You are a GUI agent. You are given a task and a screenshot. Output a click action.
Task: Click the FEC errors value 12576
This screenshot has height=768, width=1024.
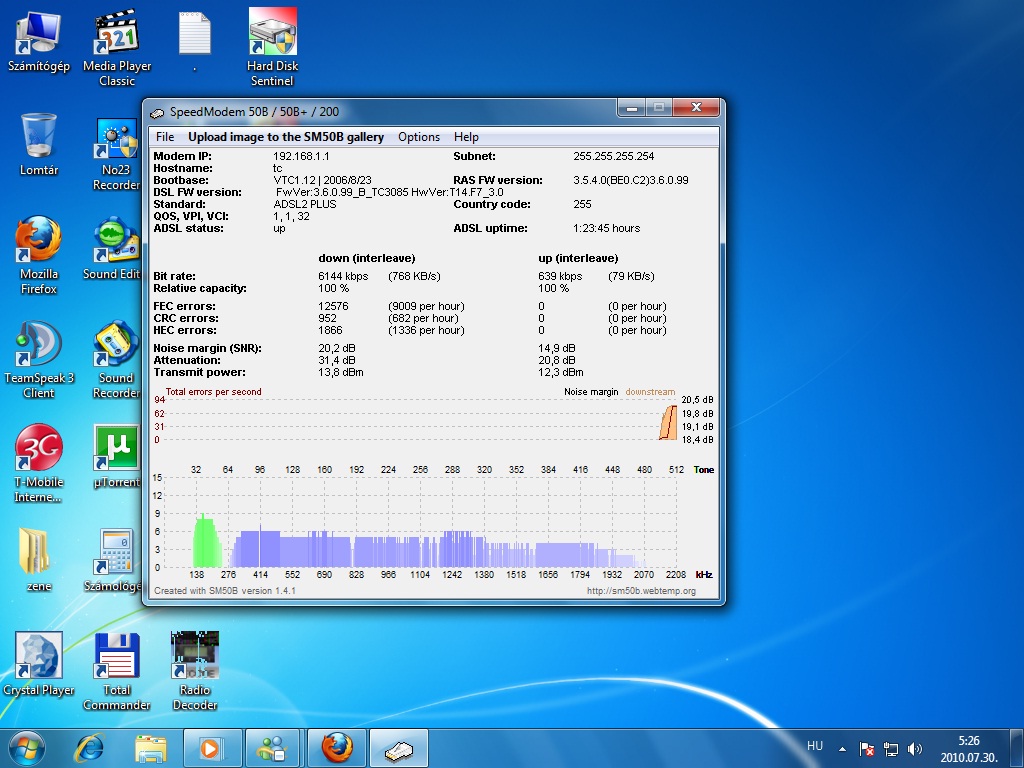(333, 306)
